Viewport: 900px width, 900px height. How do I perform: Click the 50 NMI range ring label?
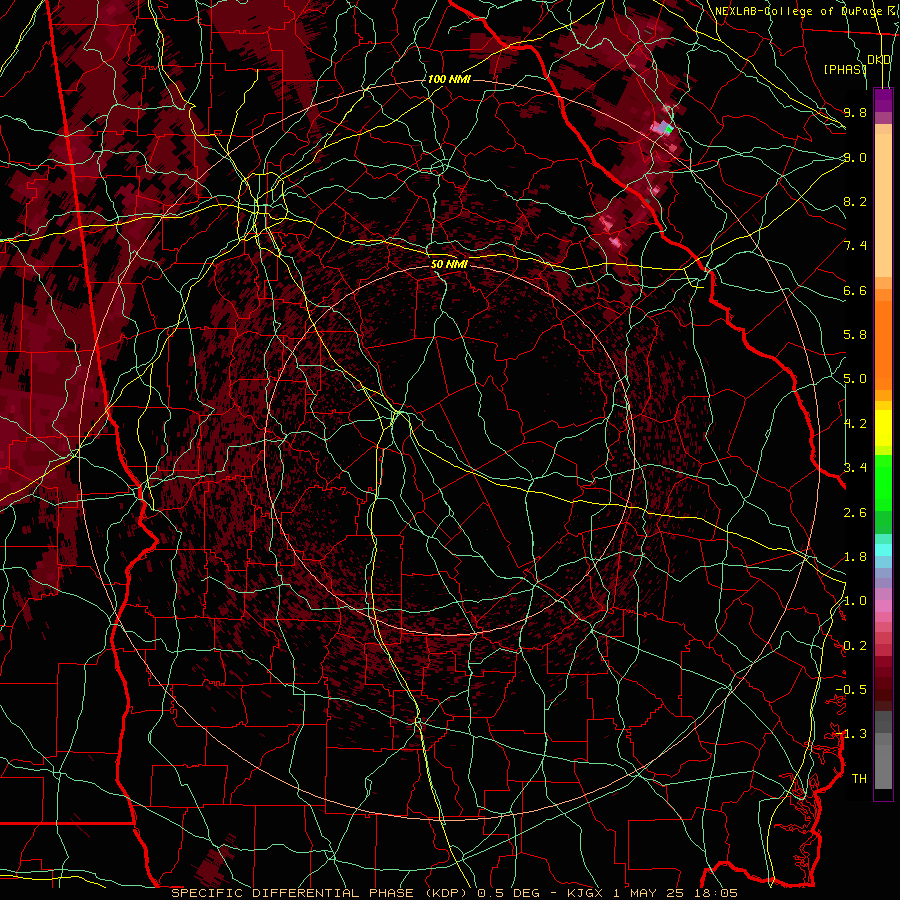coord(449,264)
